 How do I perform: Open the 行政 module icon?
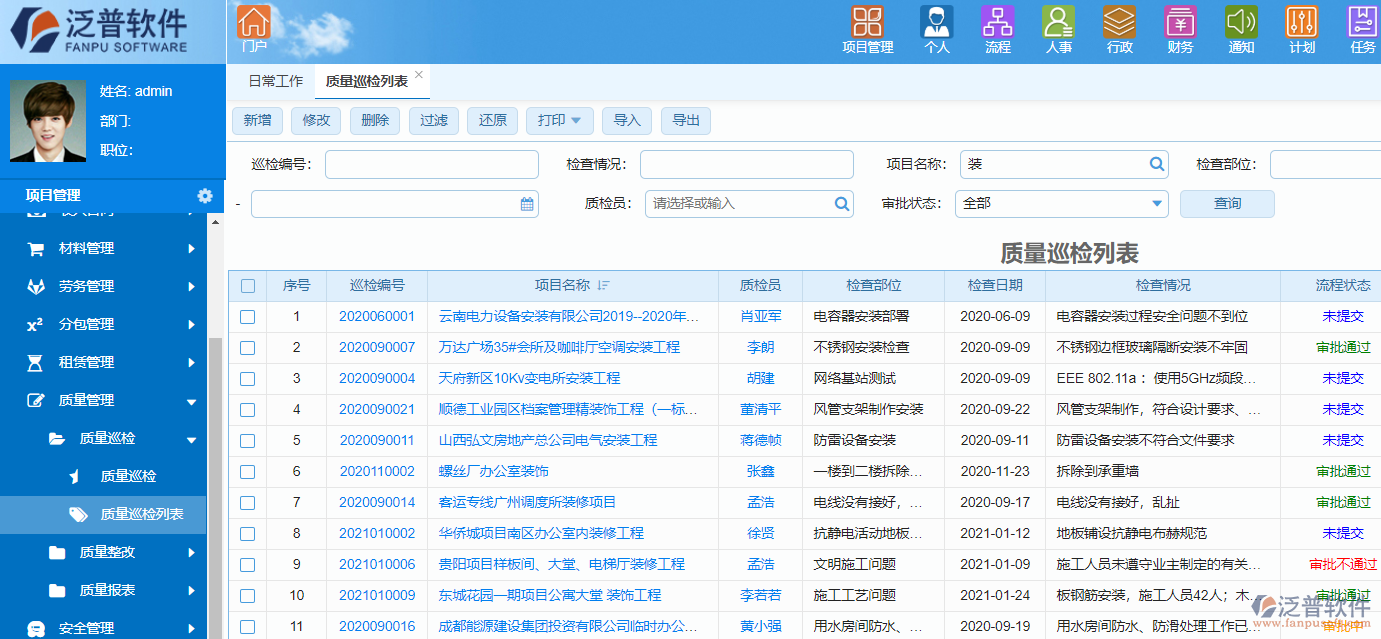tap(1120, 22)
